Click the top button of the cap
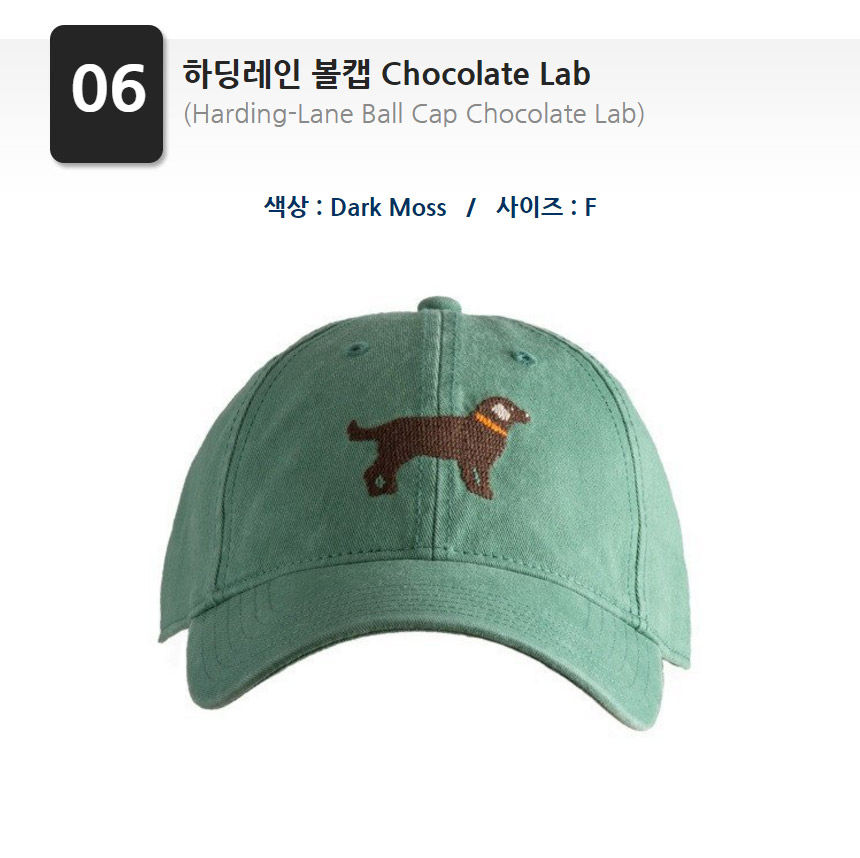Viewport: 860px width, 858px height. tap(440, 304)
